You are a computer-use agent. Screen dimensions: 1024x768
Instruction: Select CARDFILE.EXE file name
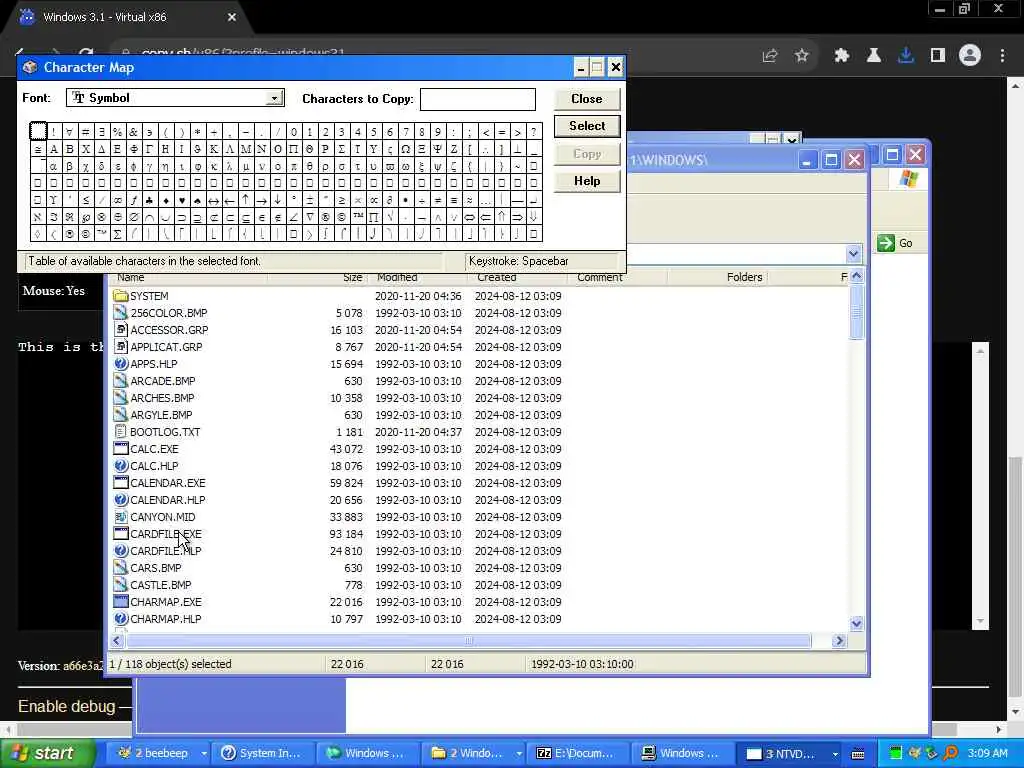tap(166, 534)
